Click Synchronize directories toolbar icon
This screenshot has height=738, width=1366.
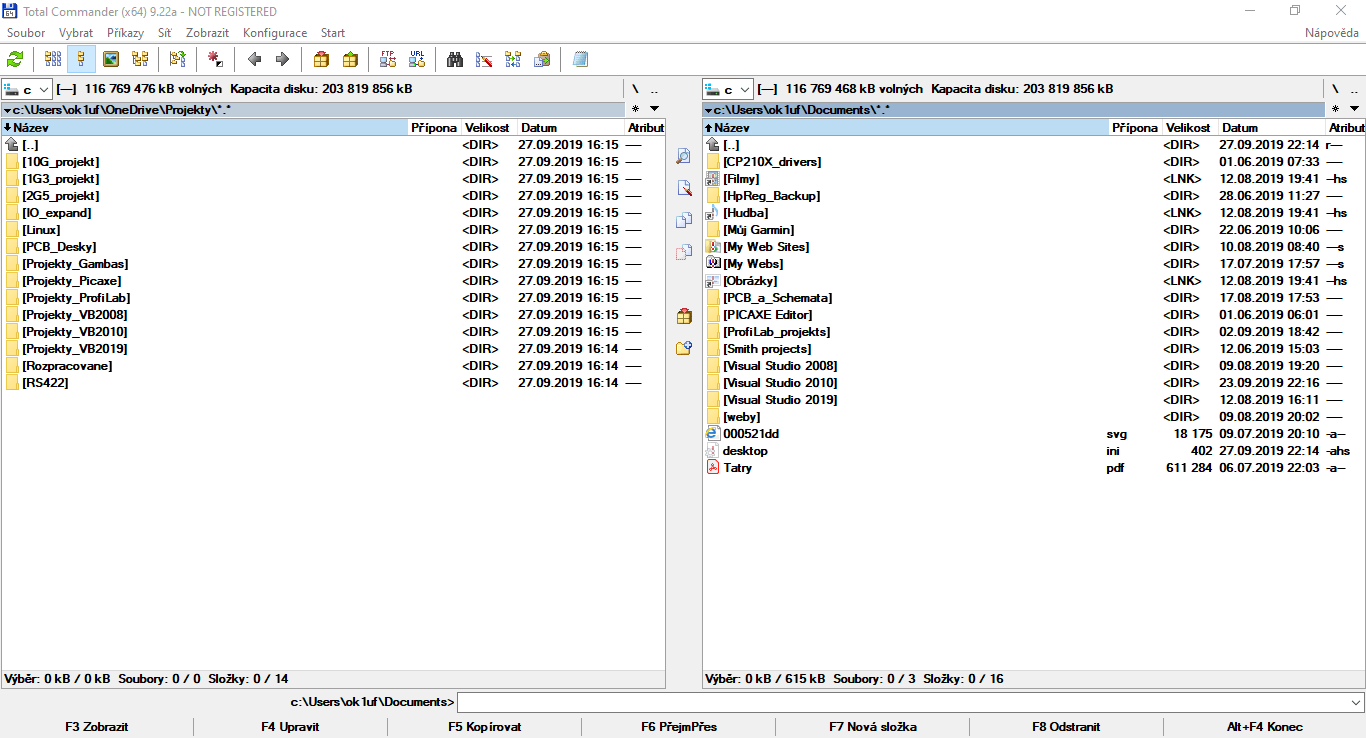pyautogui.click(x=513, y=59)
